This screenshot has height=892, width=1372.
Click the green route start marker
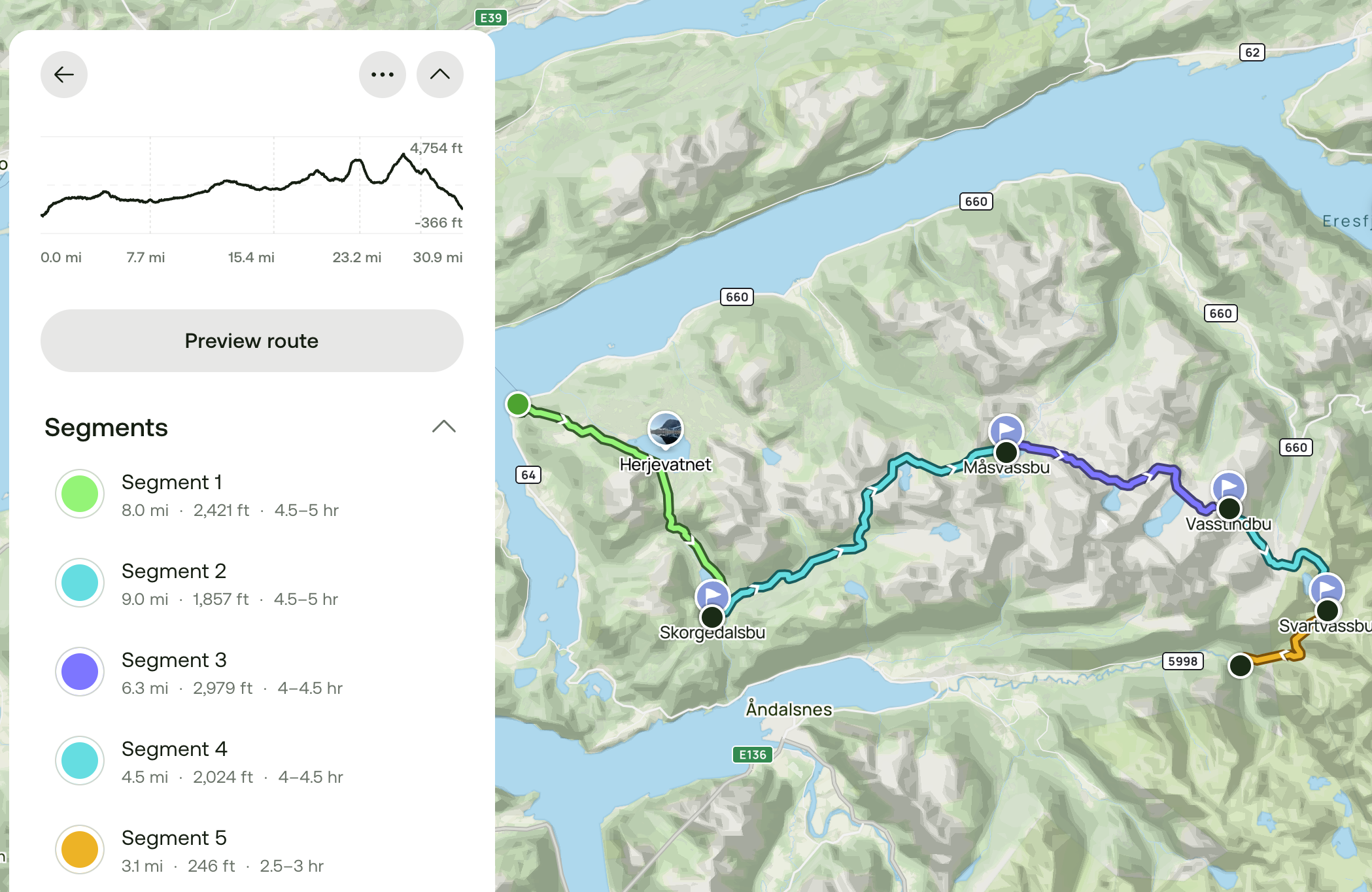pyautogui.click(x=518, y=404)
